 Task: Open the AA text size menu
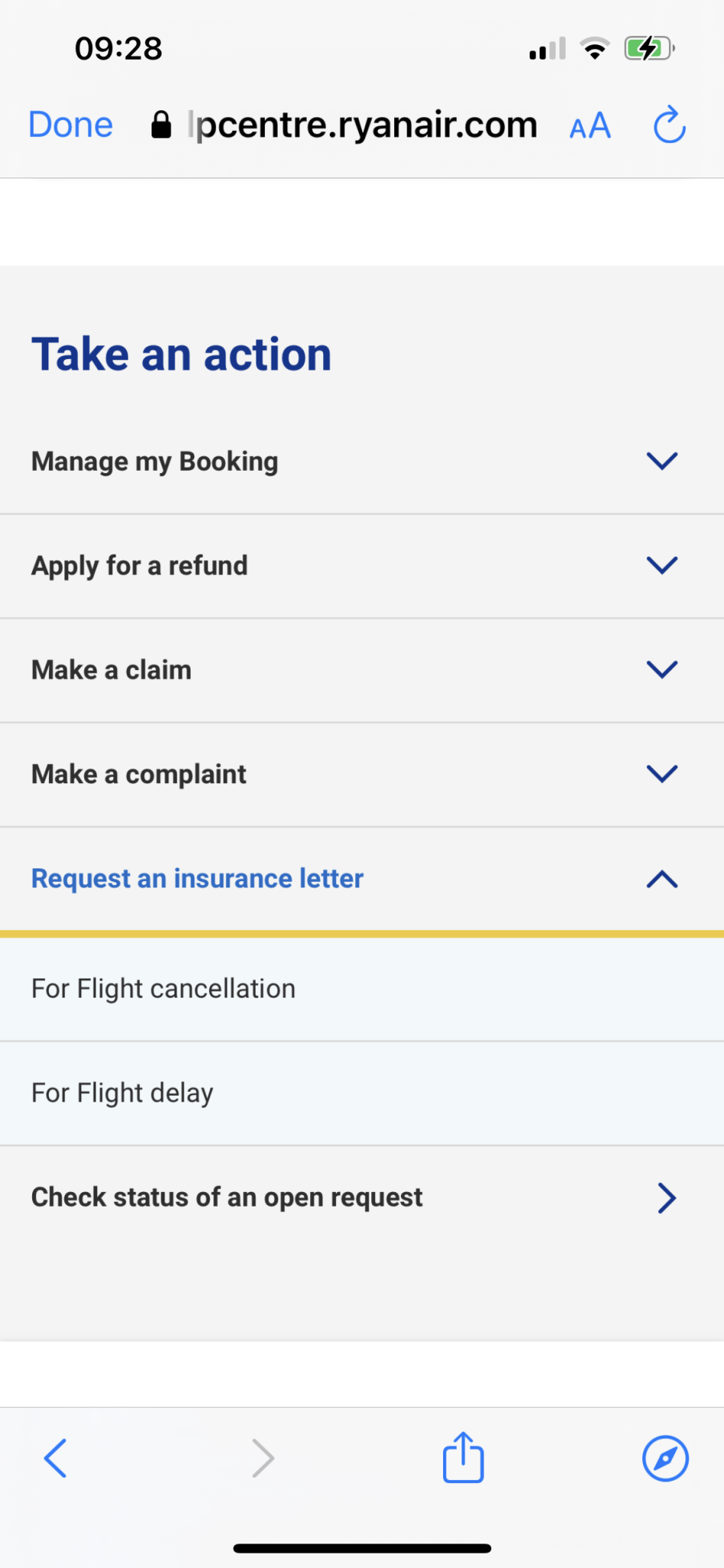pyautogui.click(x=590, y=126)
